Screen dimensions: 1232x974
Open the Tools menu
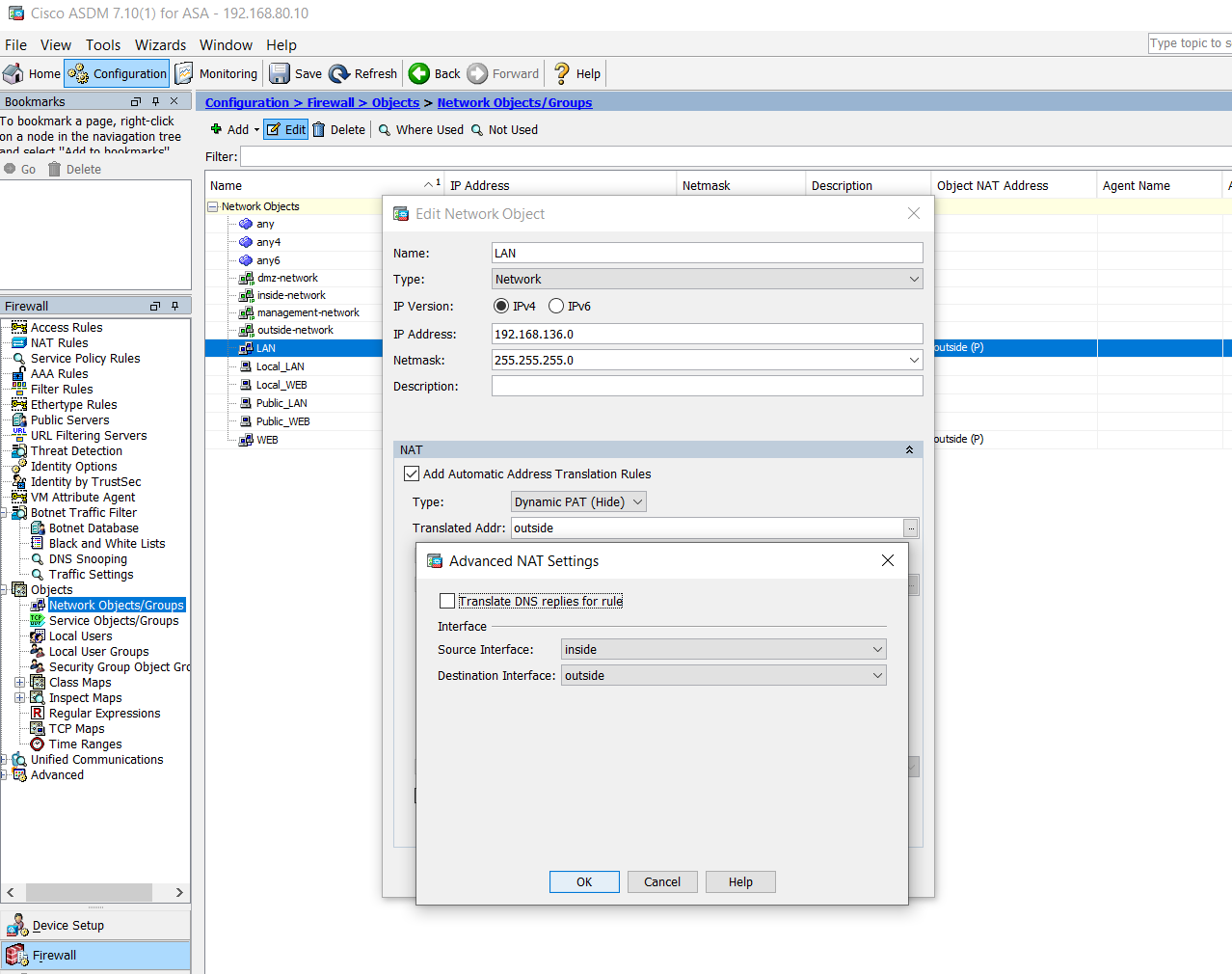pos(103,45)
